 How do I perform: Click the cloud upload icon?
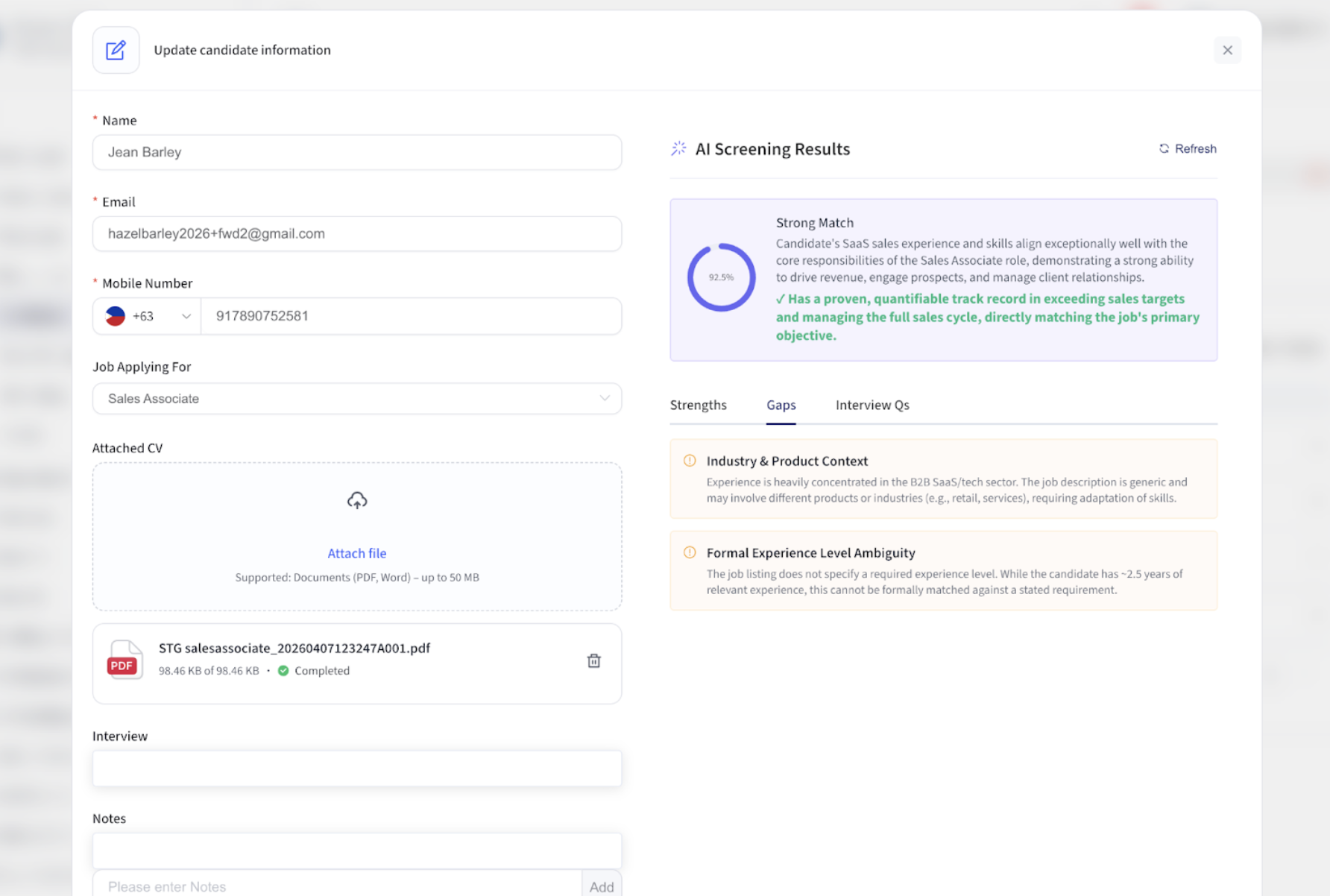click(x=357, y=500)
